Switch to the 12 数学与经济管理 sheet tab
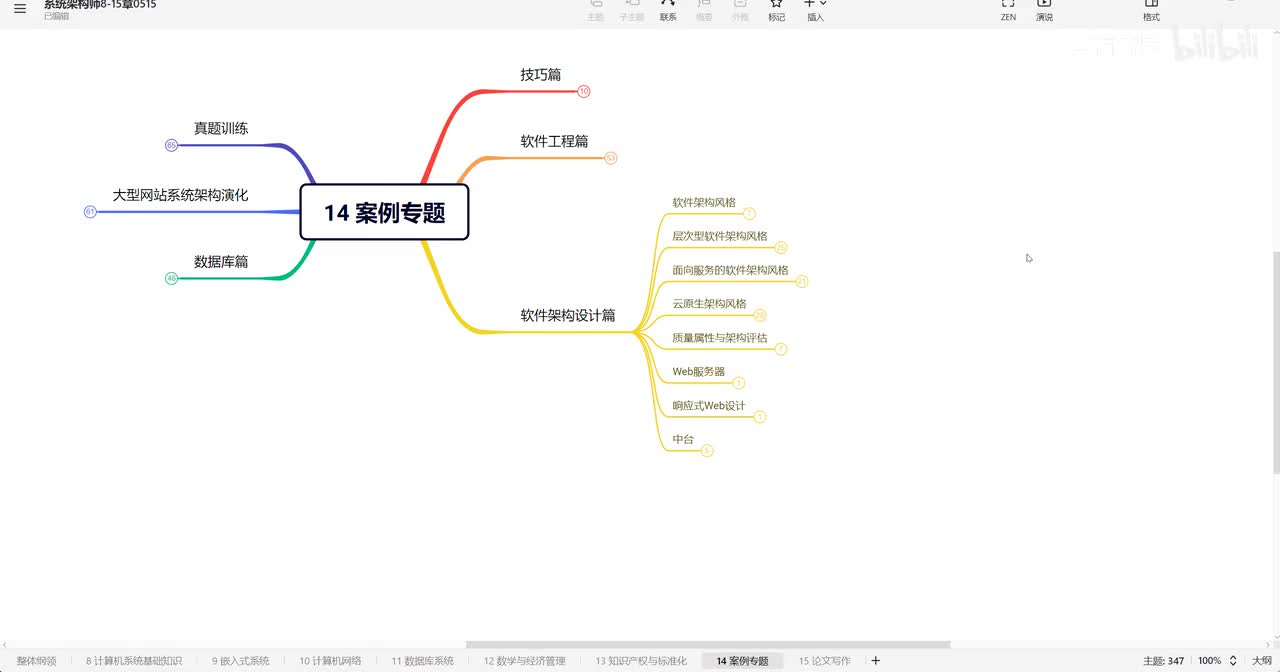 (524, 661)
